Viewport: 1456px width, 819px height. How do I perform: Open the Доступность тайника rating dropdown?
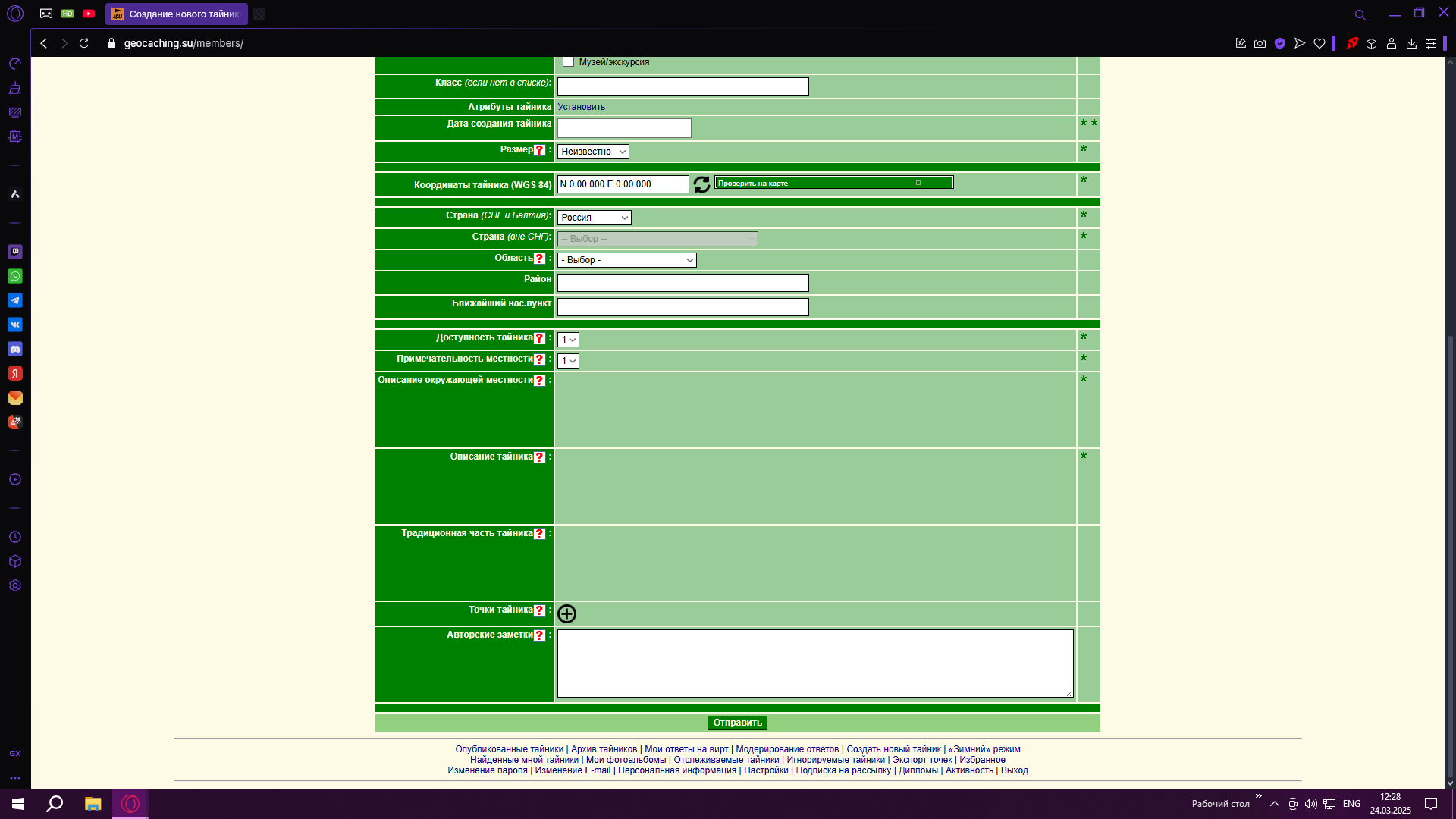point(568,340)
